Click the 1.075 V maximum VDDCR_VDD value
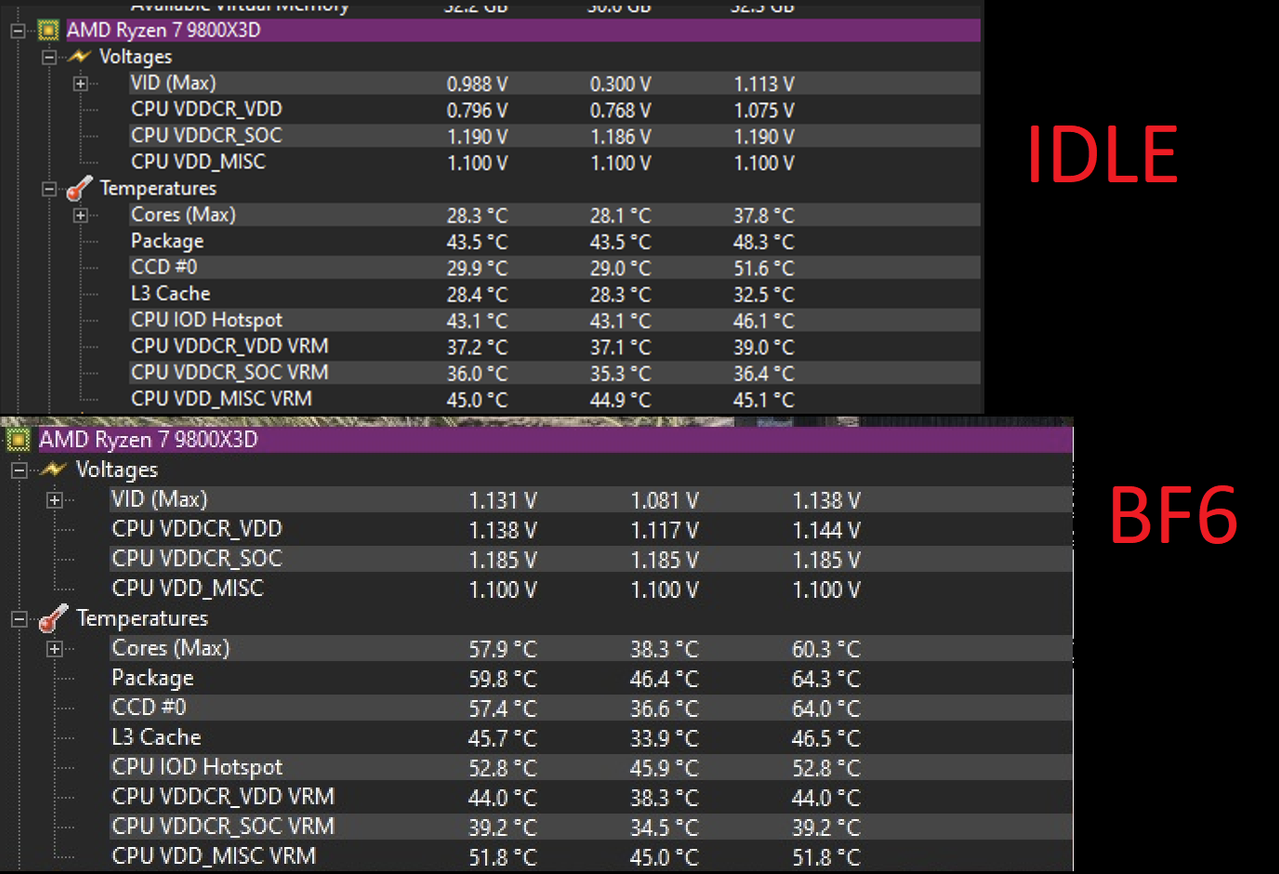This screenshot has width=1279, height=874. click(764, 110)
